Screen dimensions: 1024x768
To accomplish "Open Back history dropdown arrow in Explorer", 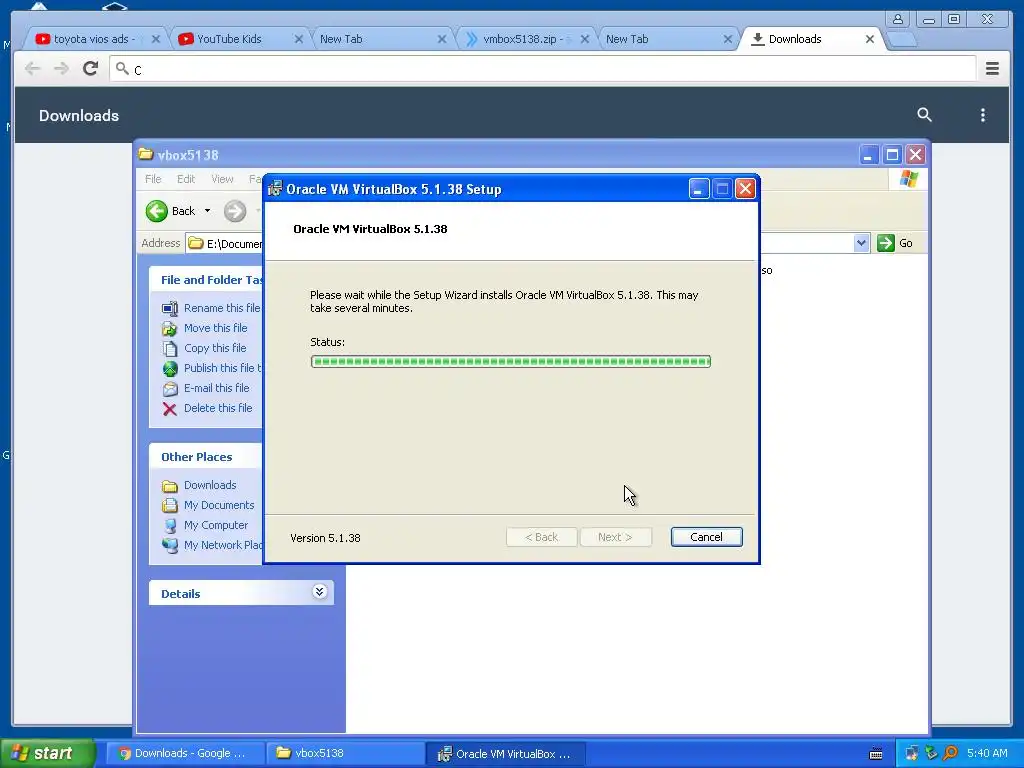I will click(208, 211).
